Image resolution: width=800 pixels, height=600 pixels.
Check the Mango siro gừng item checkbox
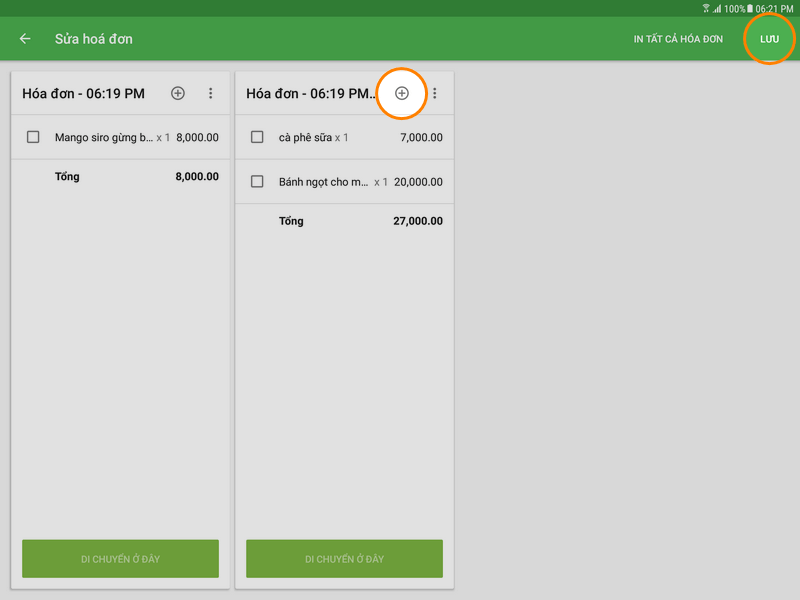33,137
